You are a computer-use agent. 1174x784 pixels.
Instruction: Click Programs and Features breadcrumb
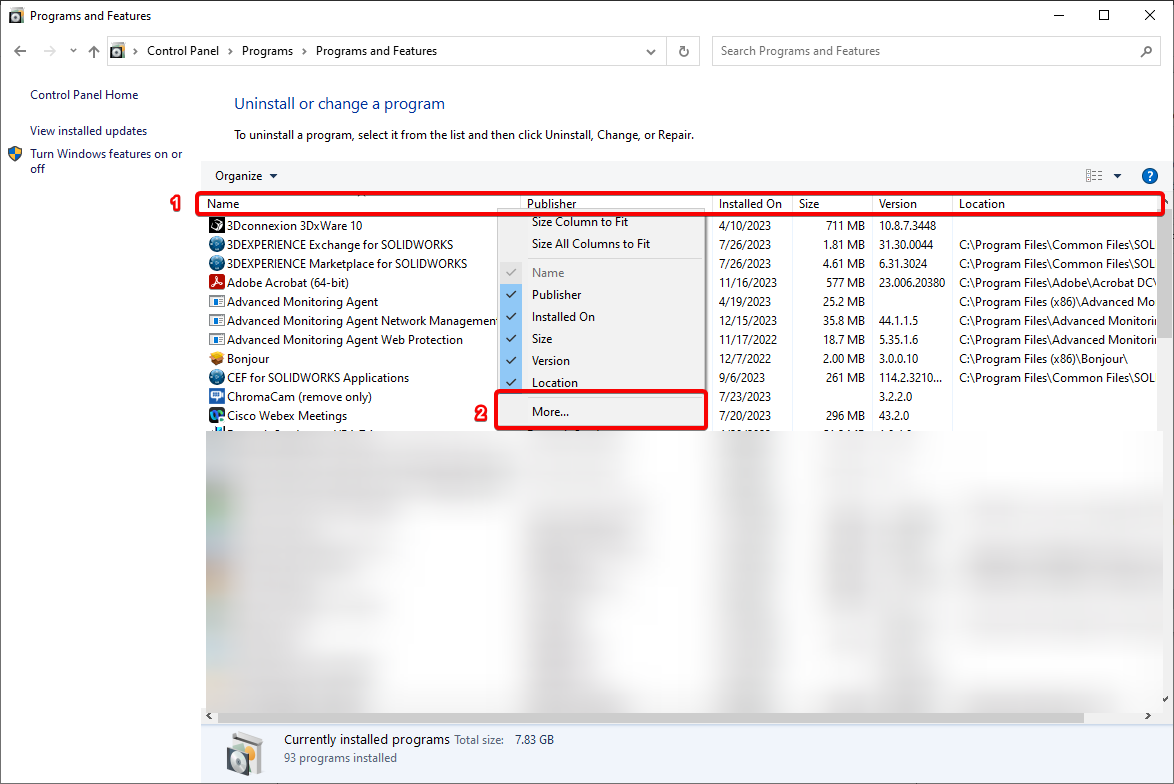(x=376, y=51)
